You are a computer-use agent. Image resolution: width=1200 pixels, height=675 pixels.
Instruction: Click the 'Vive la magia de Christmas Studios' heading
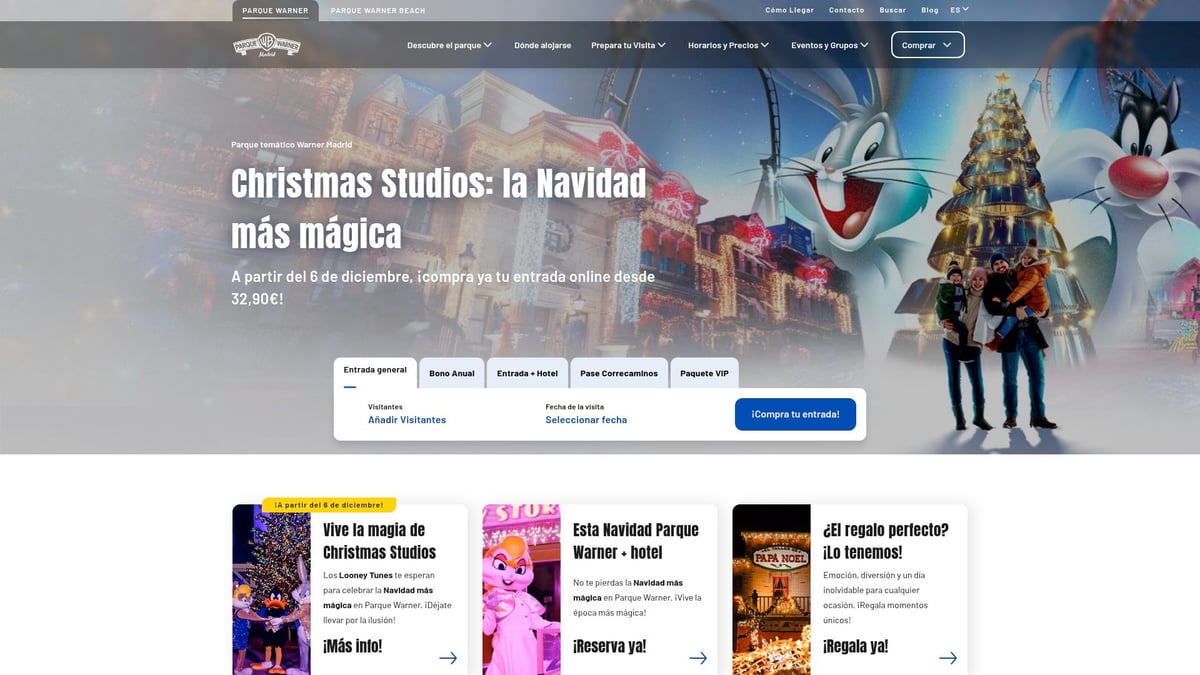click(380, 541)
